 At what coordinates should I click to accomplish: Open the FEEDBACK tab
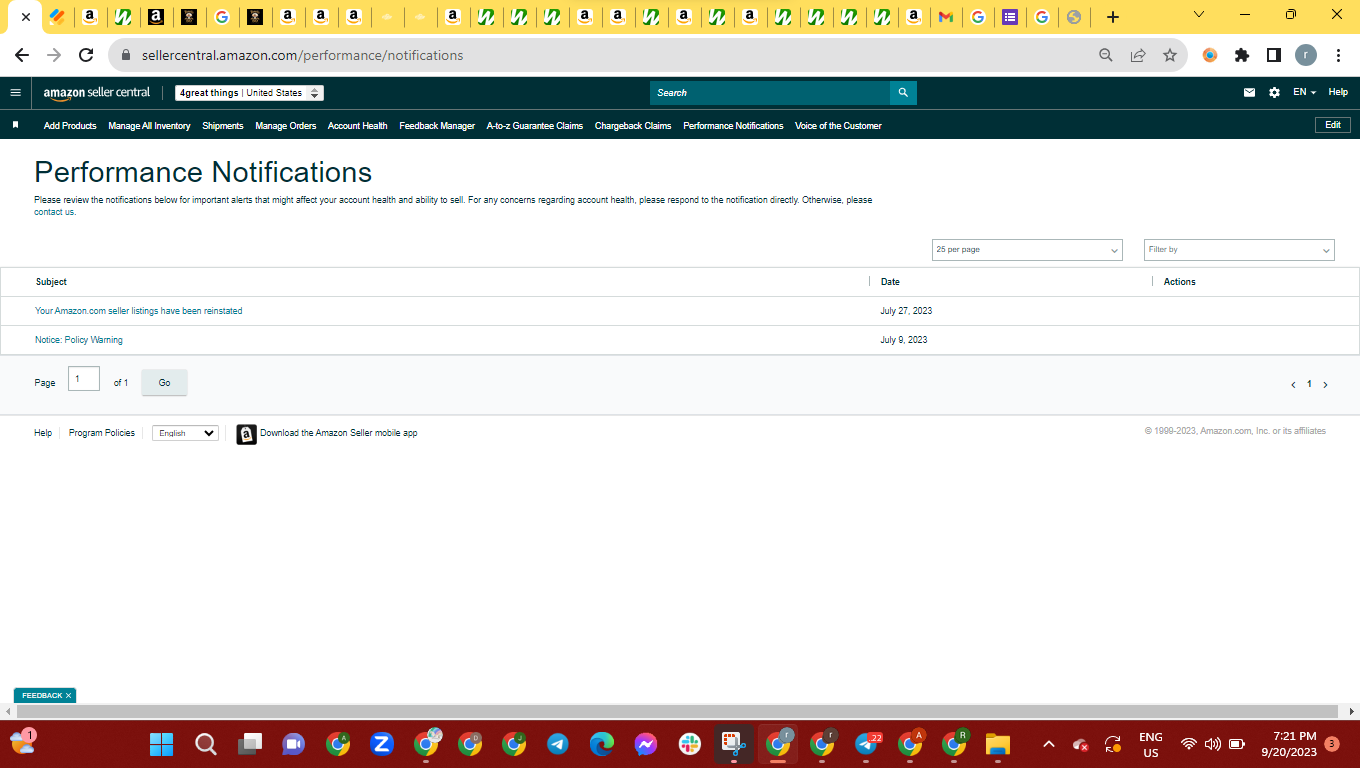coord(42,695)
